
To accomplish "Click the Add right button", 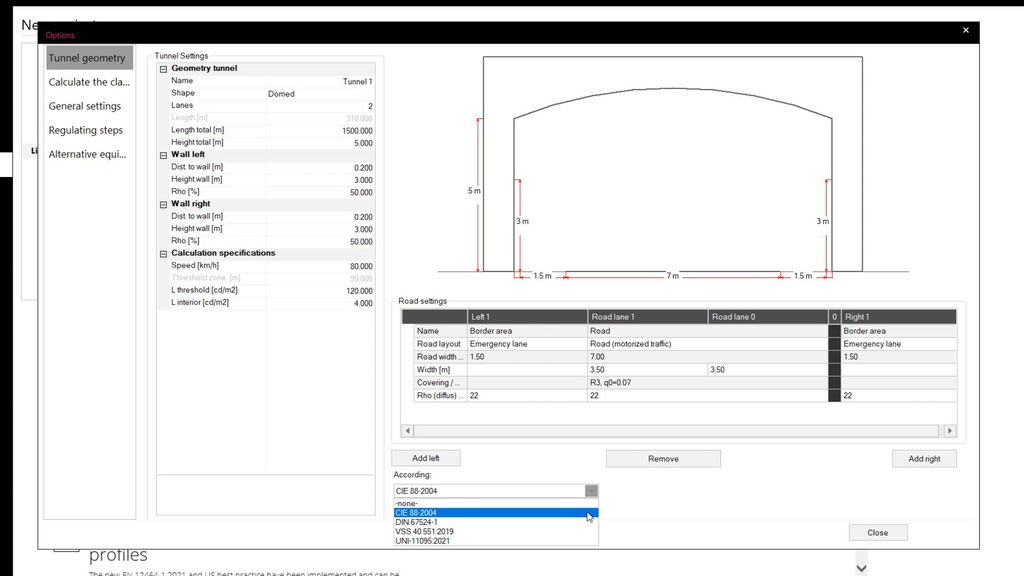I will click(923, 457).
